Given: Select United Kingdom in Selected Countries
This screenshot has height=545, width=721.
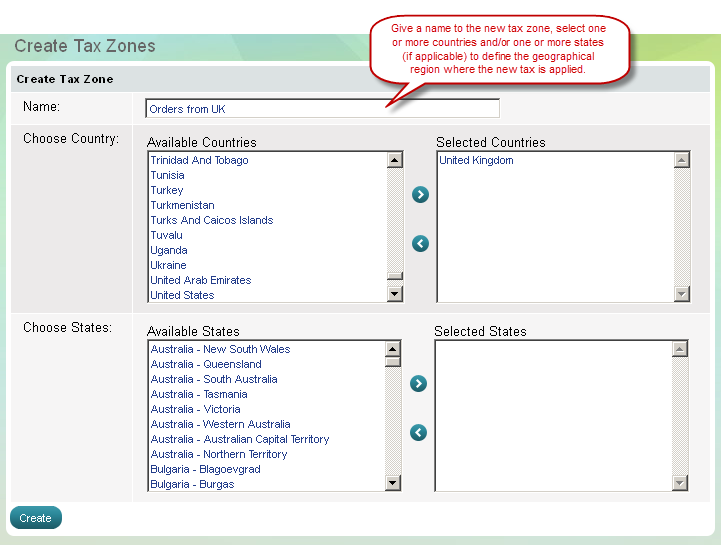Looking at the screenshot, I should pos(476,160).
